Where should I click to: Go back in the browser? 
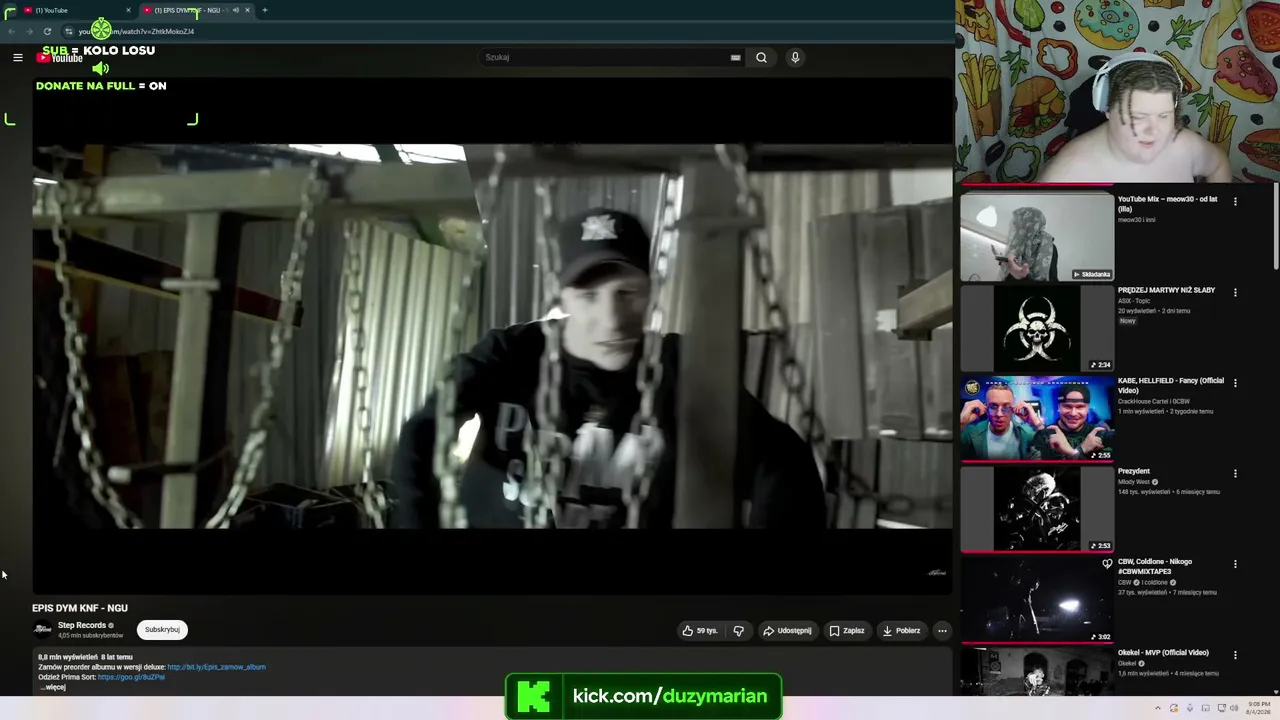[11, 31]
